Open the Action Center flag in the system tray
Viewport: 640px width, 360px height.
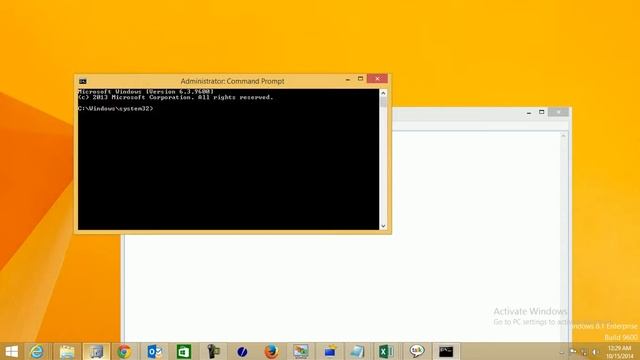[x=573, y=351]
